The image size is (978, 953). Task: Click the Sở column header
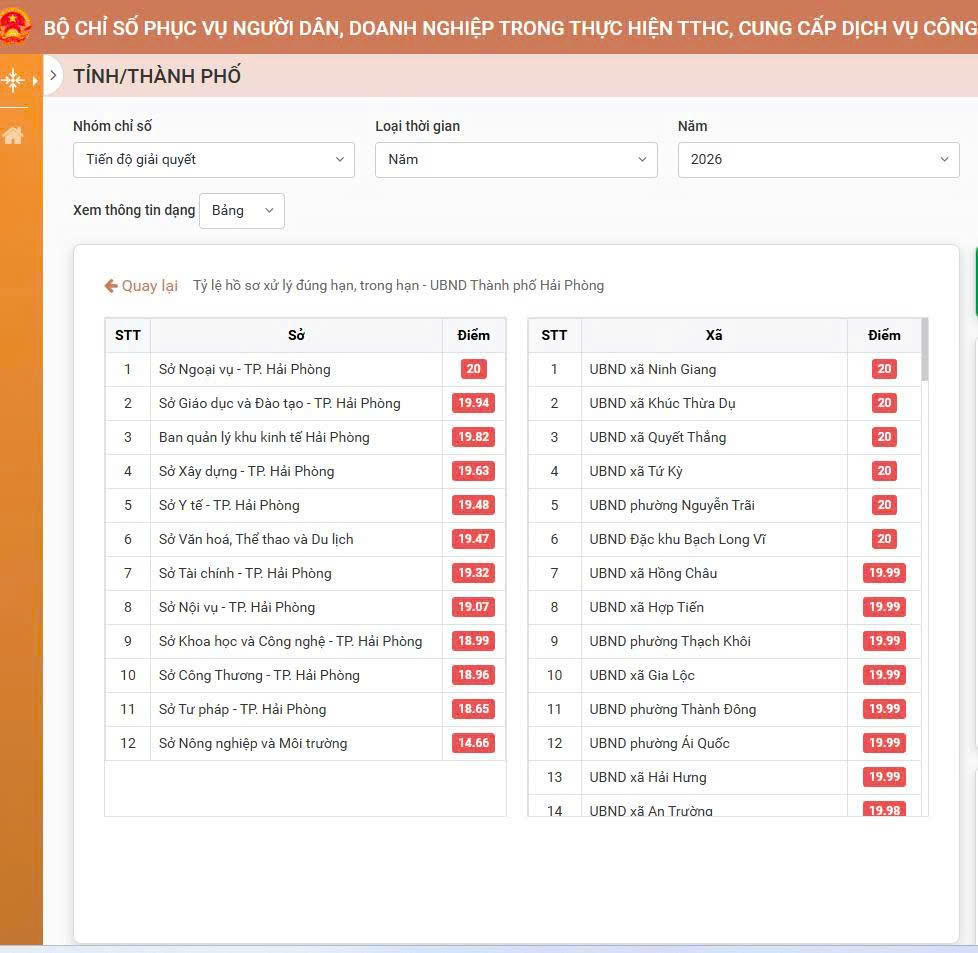click(296, 335)
